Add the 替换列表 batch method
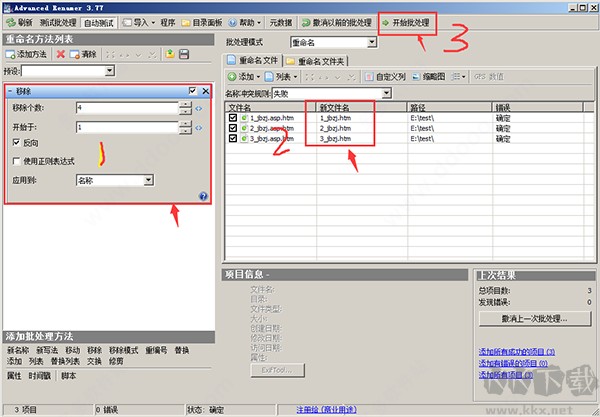 pos(65,361)
